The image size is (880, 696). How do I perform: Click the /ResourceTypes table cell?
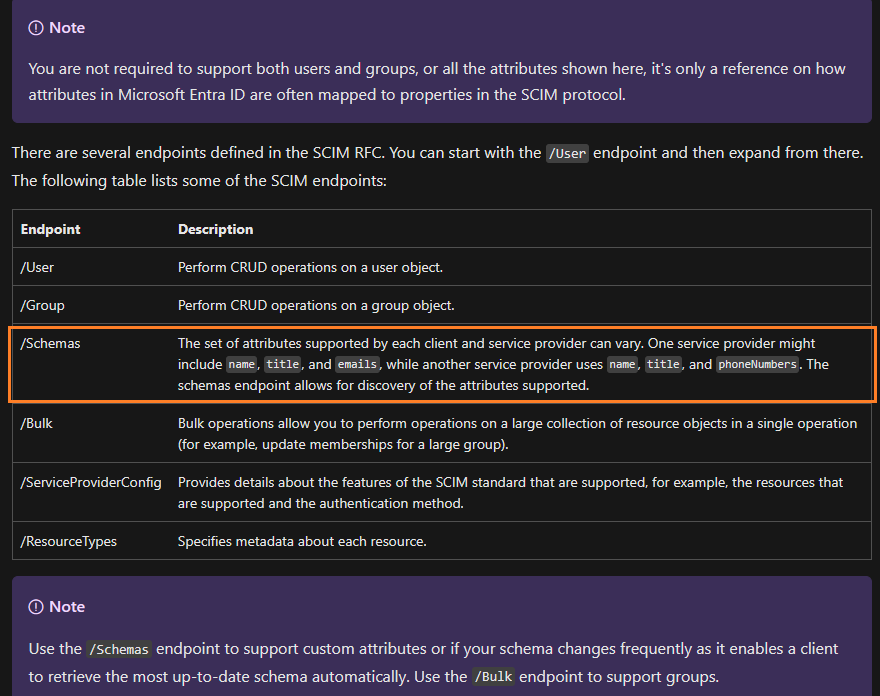coord(91,541)
